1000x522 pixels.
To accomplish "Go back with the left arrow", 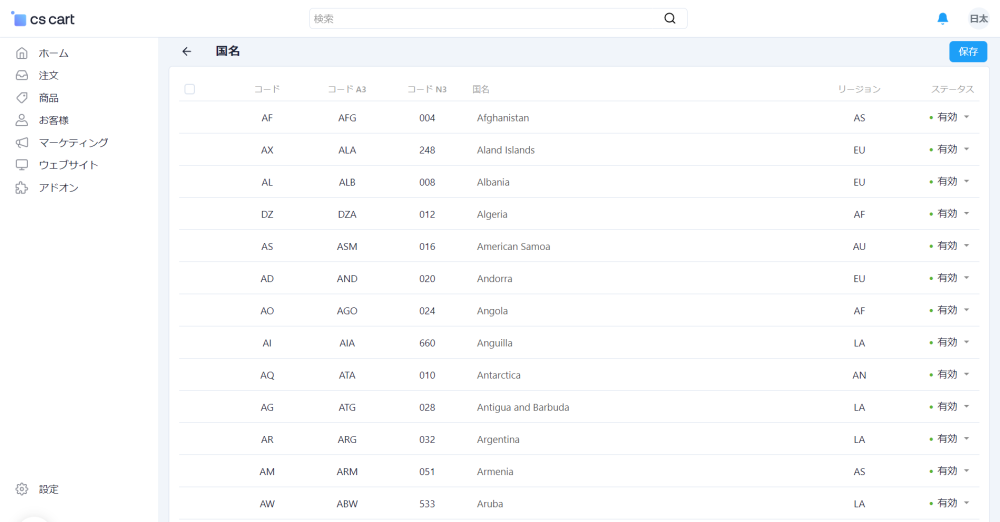I will 186,52.
